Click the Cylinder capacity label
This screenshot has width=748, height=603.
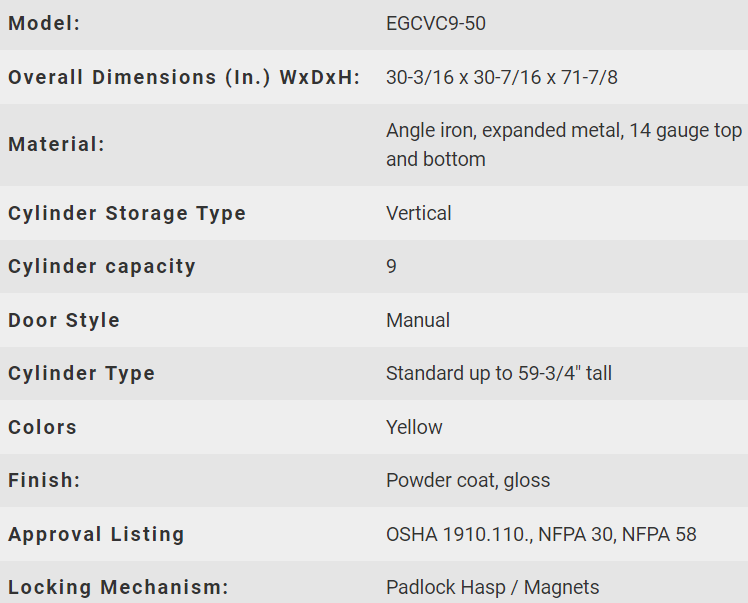102,267
